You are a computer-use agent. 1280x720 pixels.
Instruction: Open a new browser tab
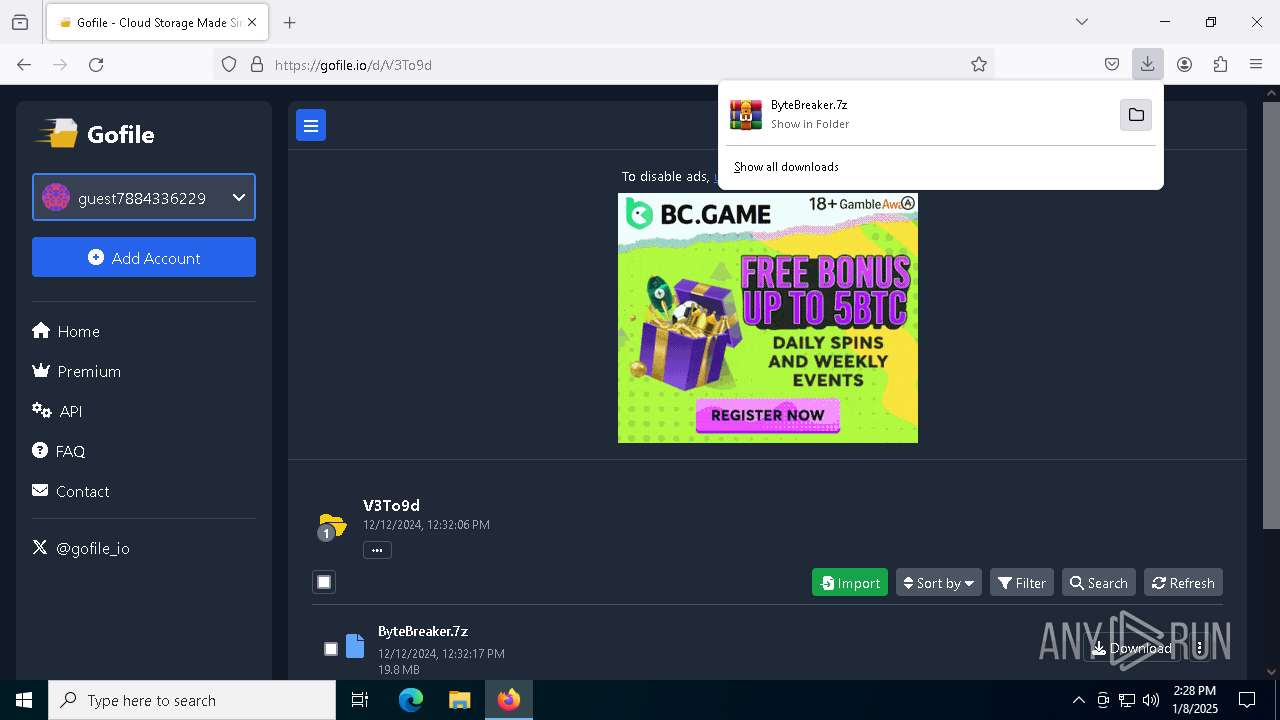point(290,22)
